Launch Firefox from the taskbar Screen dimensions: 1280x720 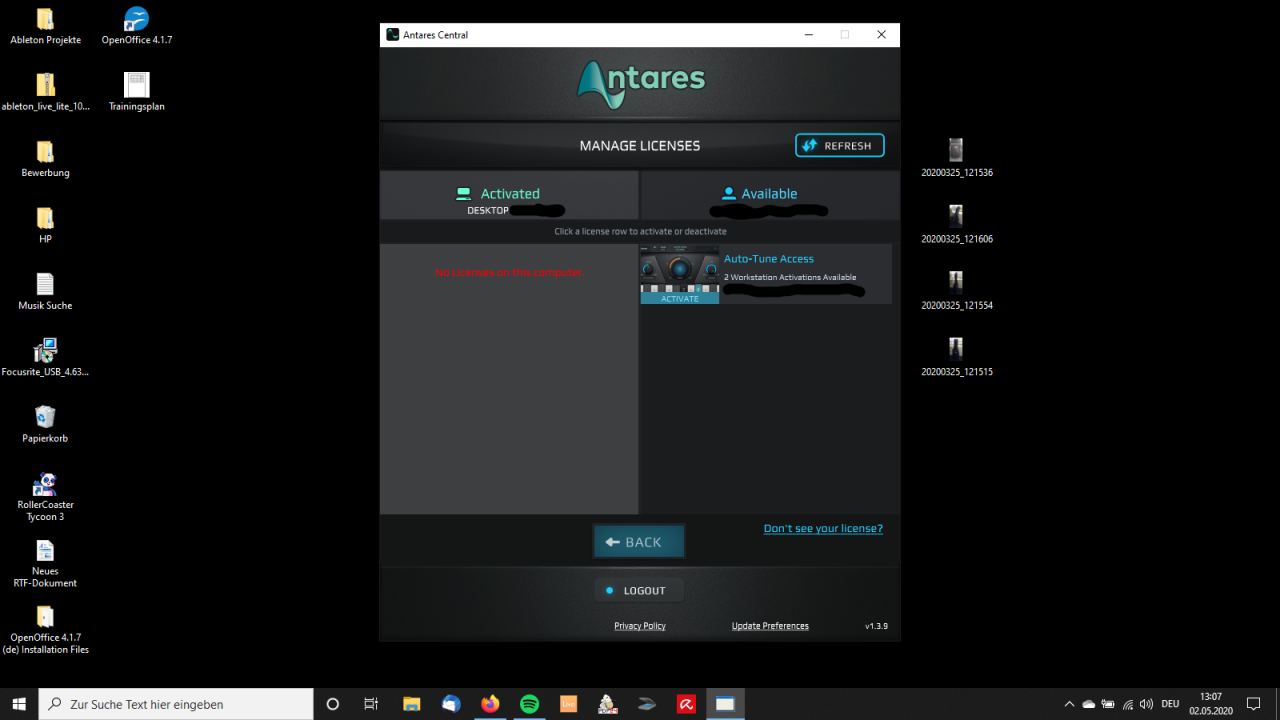(490, 704)
